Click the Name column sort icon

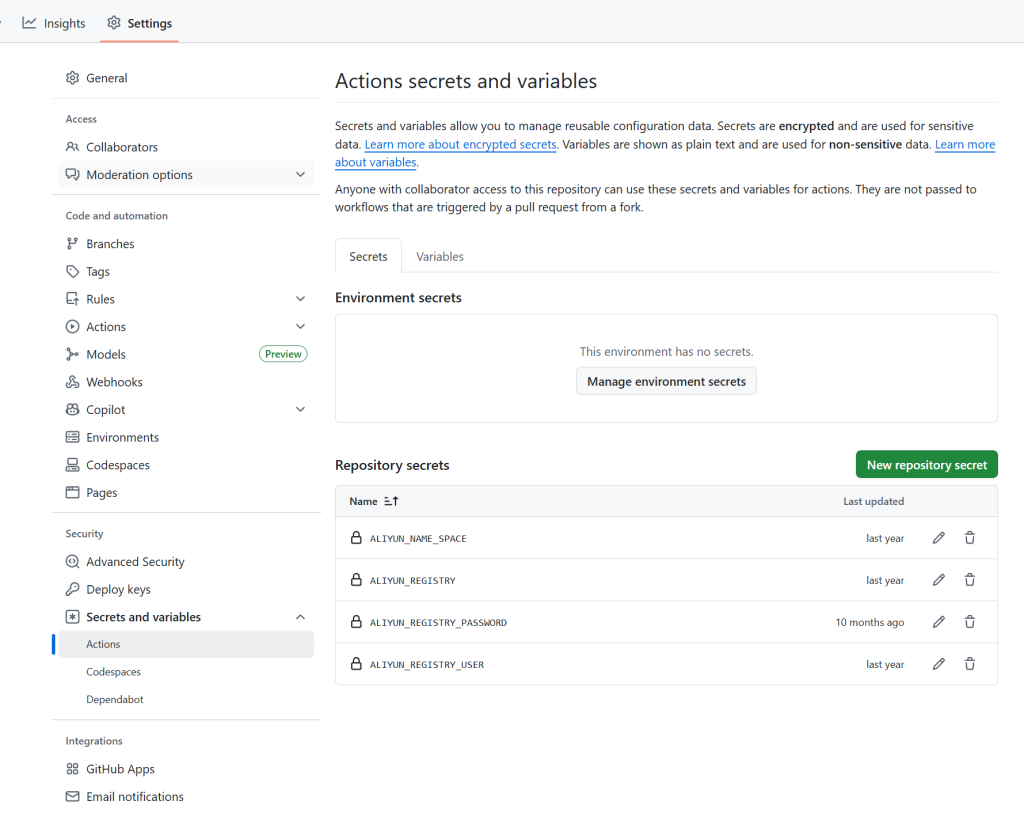pyautogui.click(x=391, y=501)
